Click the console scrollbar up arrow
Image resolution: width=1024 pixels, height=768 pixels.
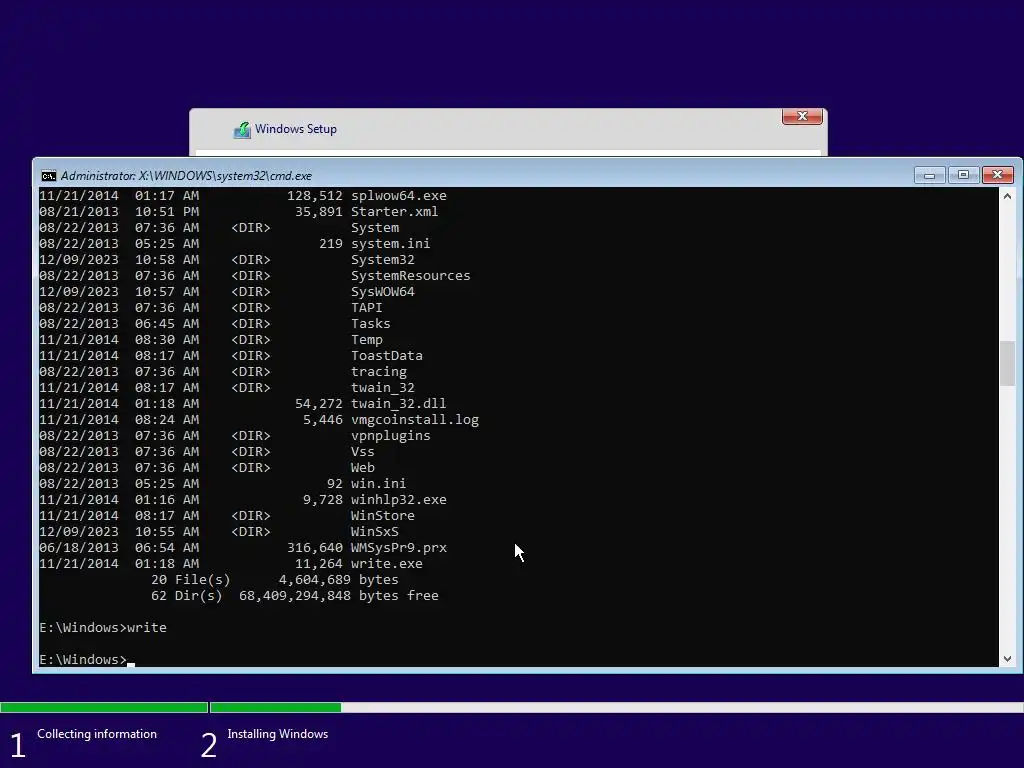(x=1007, y=196)
